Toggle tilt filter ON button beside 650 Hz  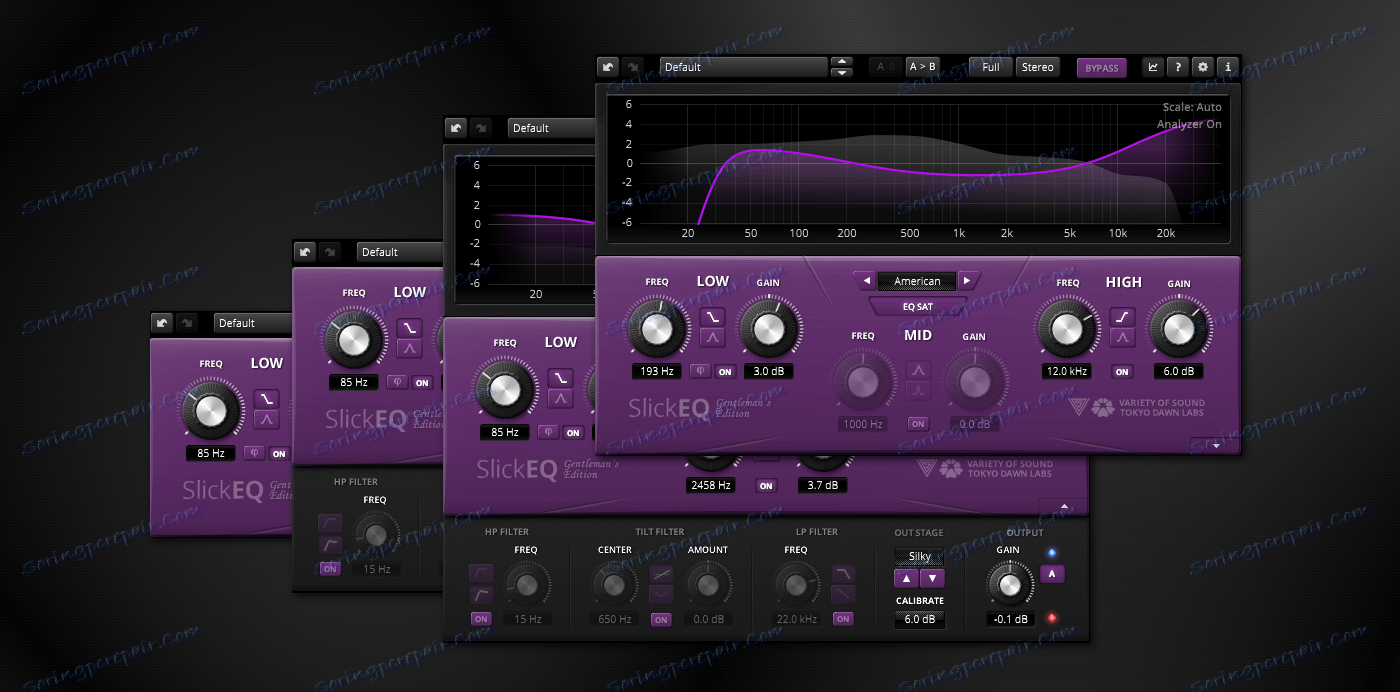[x=661, y=619]
